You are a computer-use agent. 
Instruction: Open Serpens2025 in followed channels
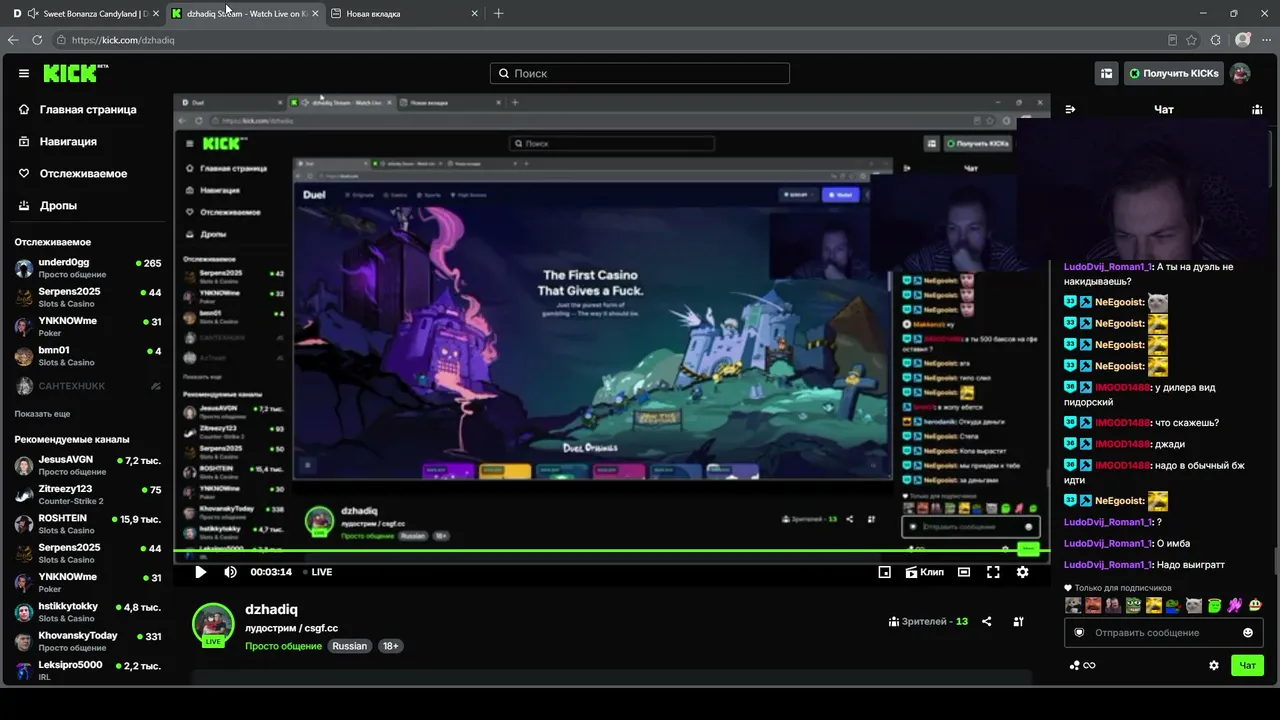pyautogui.click(x=88, y=297)
